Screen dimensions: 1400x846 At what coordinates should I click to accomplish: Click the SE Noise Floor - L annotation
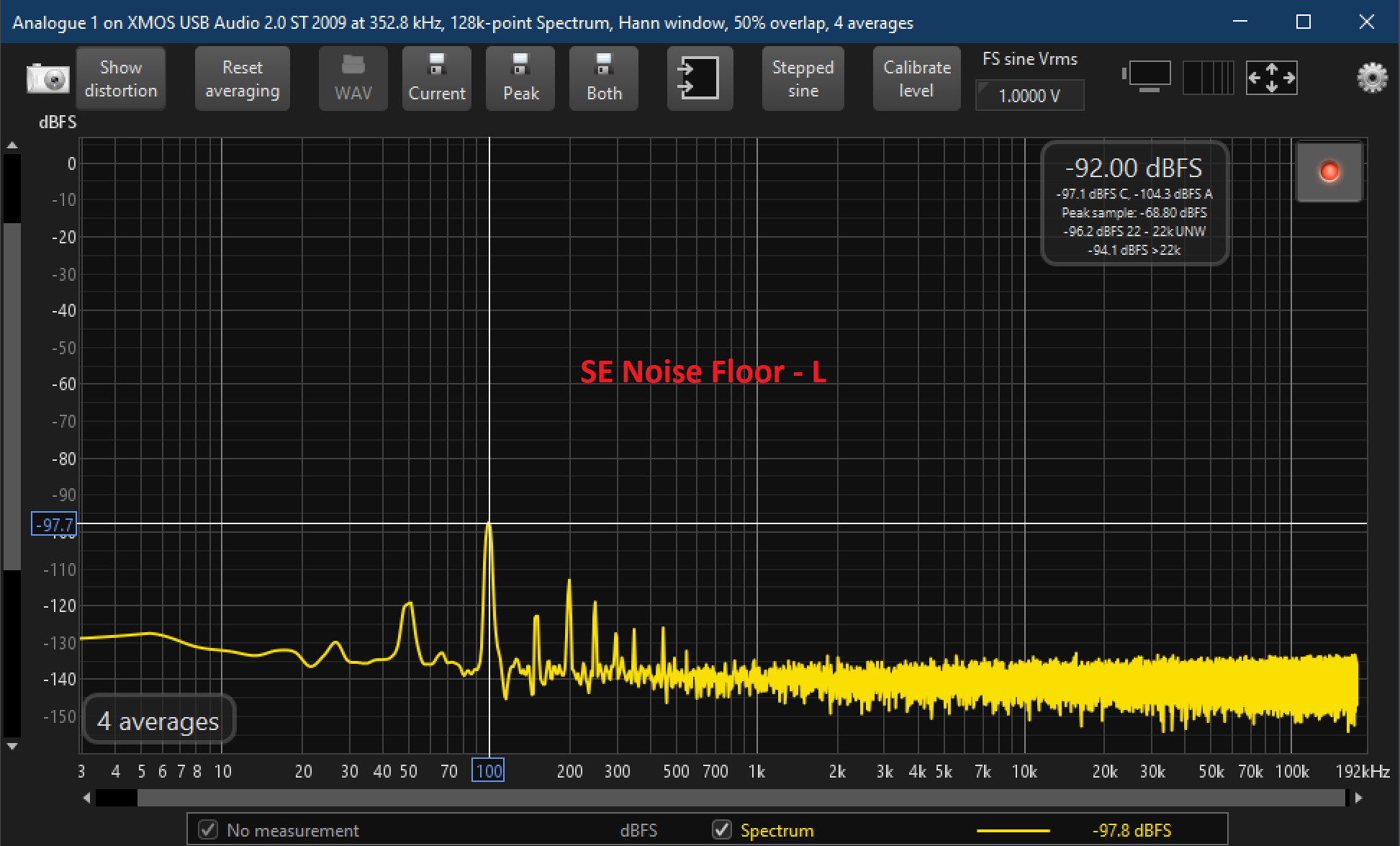(x=703, y=372)
